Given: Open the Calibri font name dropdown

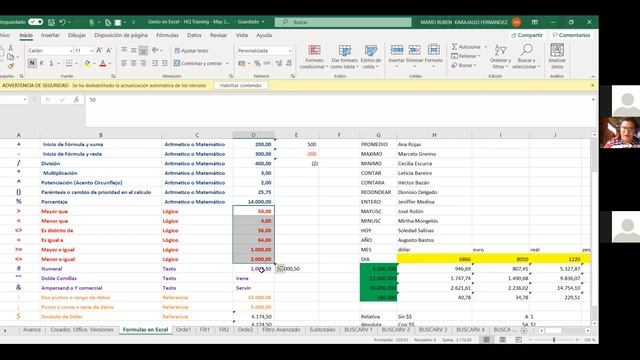Looking at the screenshot, I should [x=71, y=51].
